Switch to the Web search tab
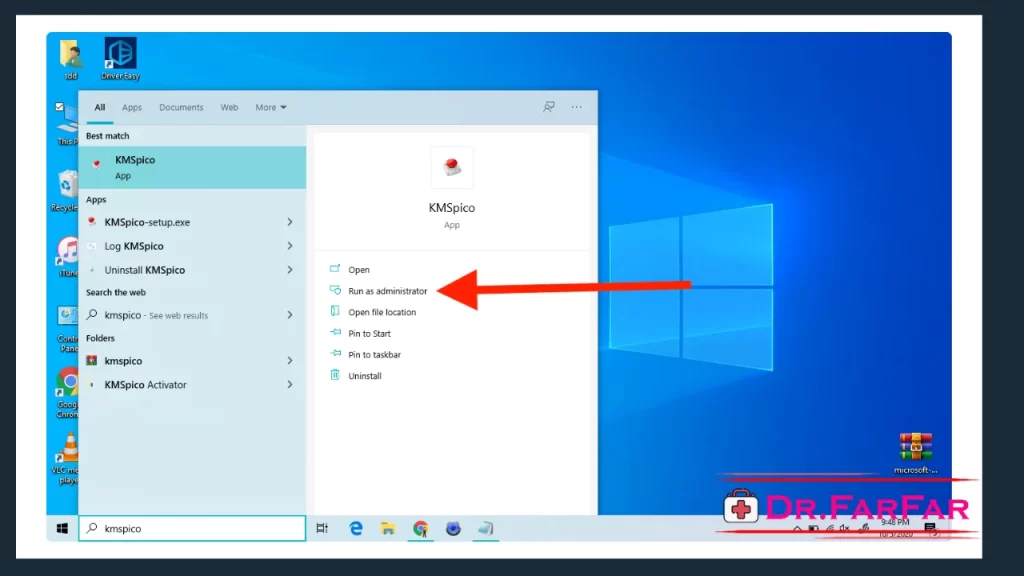The width and height of the screenshot is (1024, 576). 229,107
